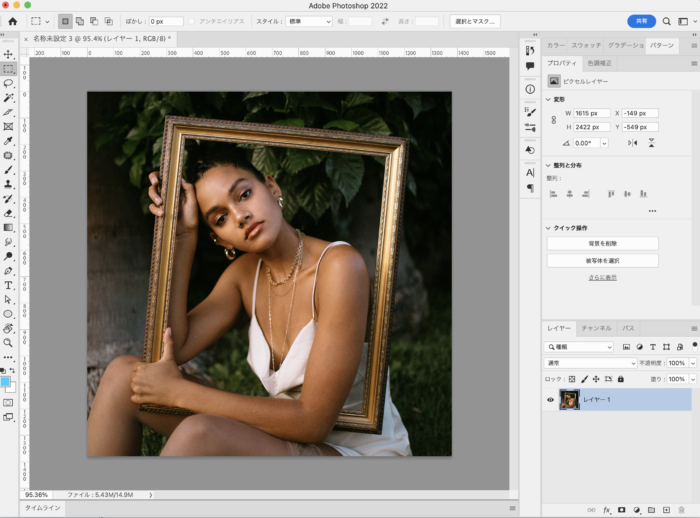Toggle lock transparent pixels
This screenshot has height=518, width=700.
[572, 379]
